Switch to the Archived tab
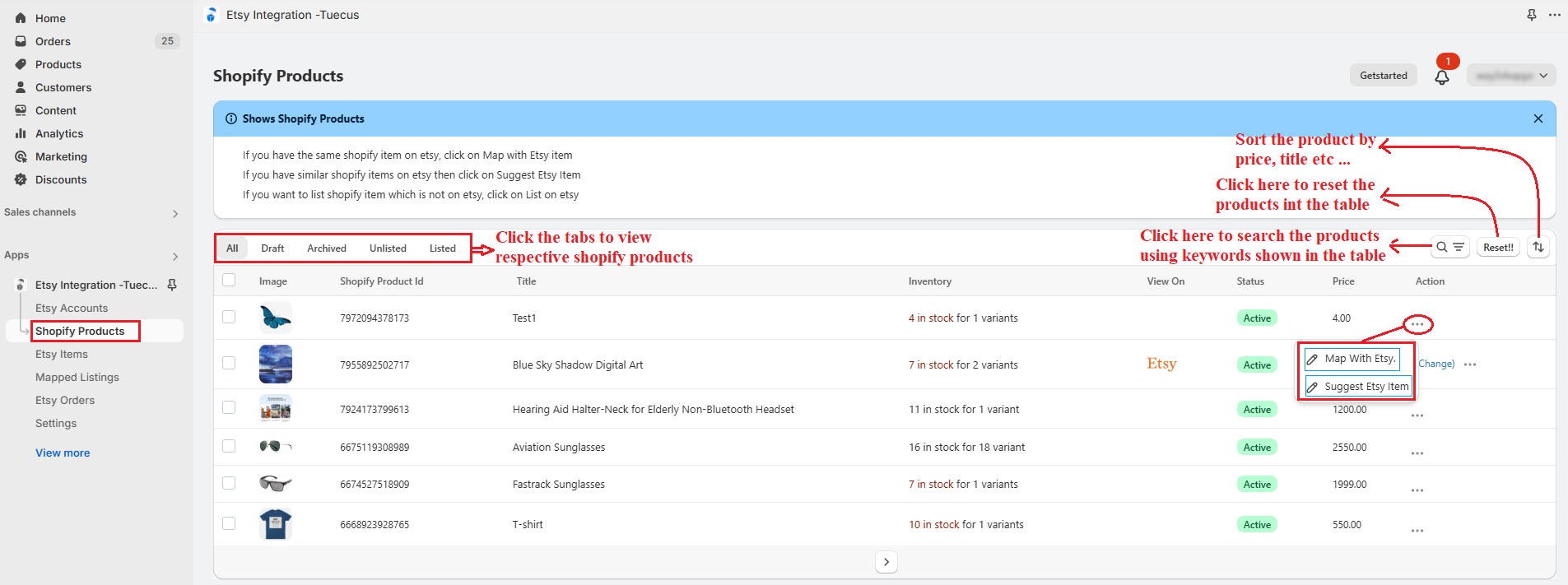The image size is (1568, 585). point(327,248)
